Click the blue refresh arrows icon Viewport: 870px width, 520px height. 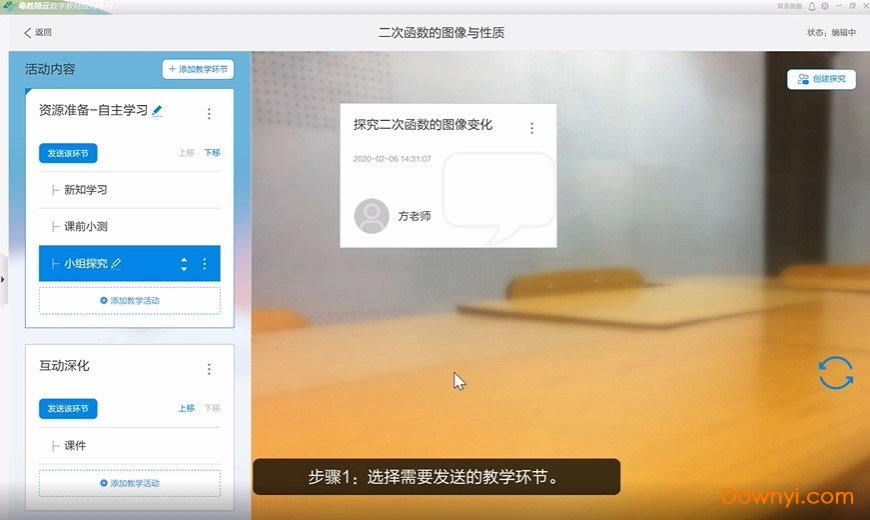tap(836, 373)
